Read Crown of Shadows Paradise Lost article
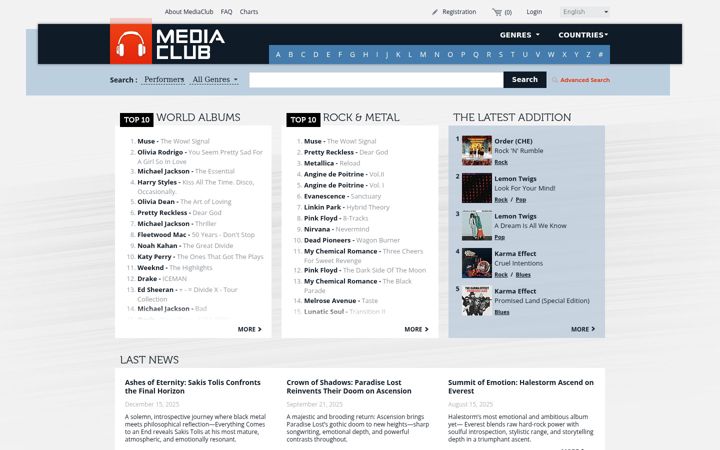The height and width of the screenshot is (450, 720). pos(349,387)
